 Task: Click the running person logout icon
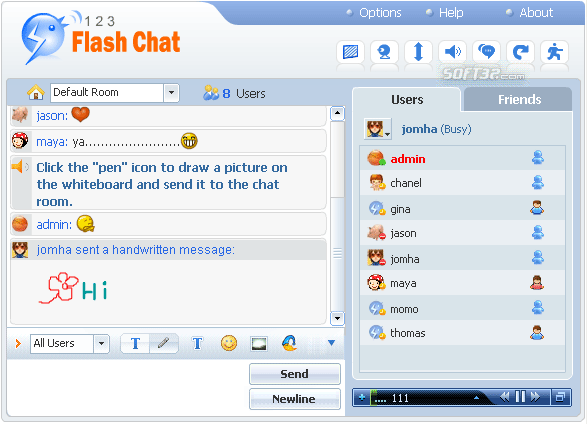554,52
